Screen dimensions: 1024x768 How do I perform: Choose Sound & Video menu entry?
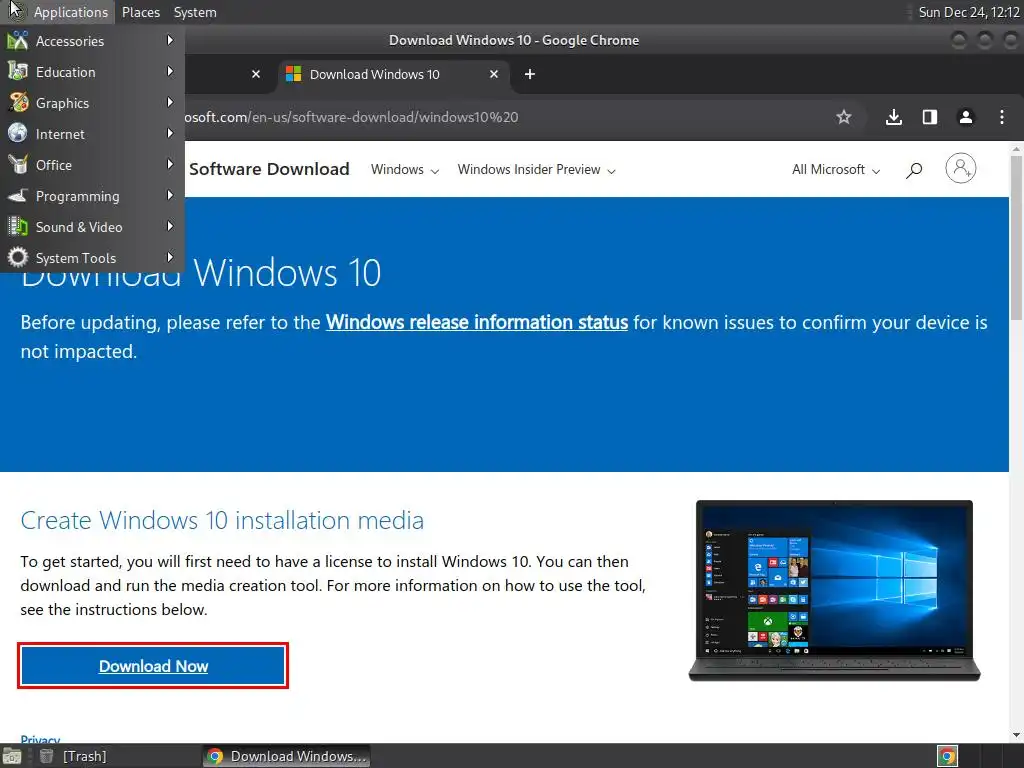92,227
